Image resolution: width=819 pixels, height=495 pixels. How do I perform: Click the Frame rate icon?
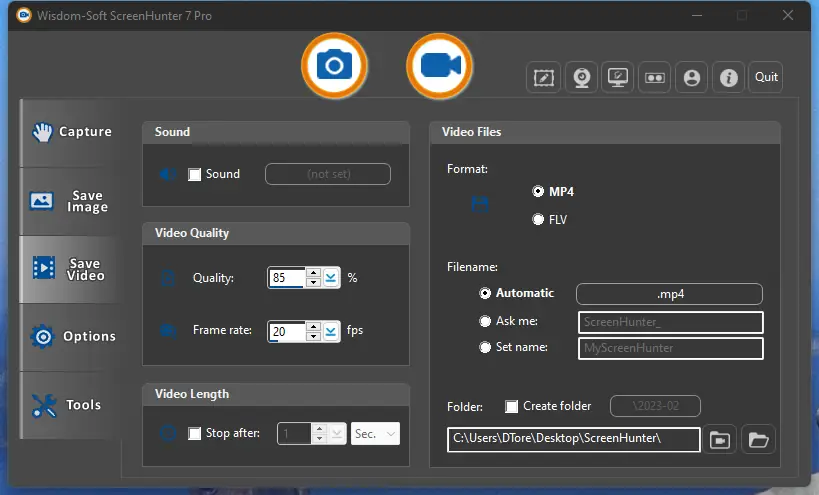pyautogui.click(x=168, y=331)
